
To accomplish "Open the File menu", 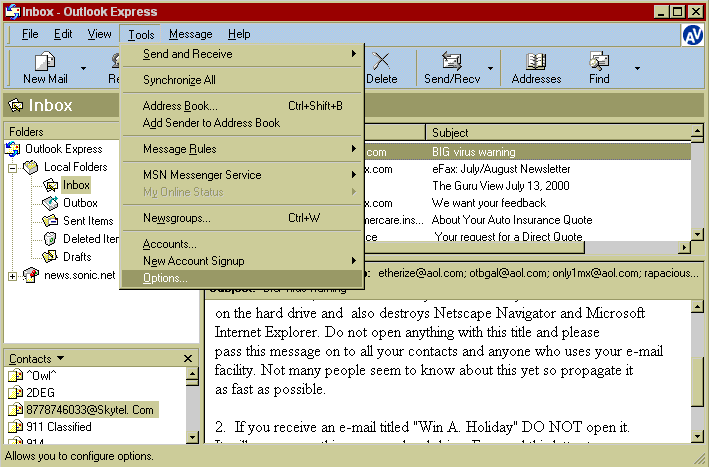I will pyautogui.click(x=30, y=34).
